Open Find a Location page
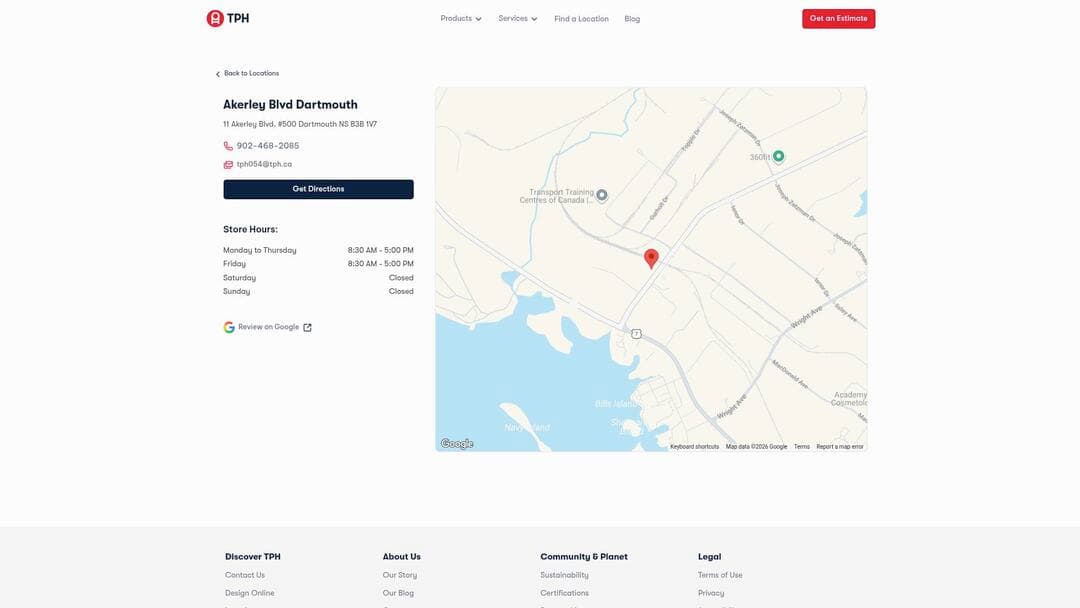Viewport: 1080px width, 608px height. [581, 17]
